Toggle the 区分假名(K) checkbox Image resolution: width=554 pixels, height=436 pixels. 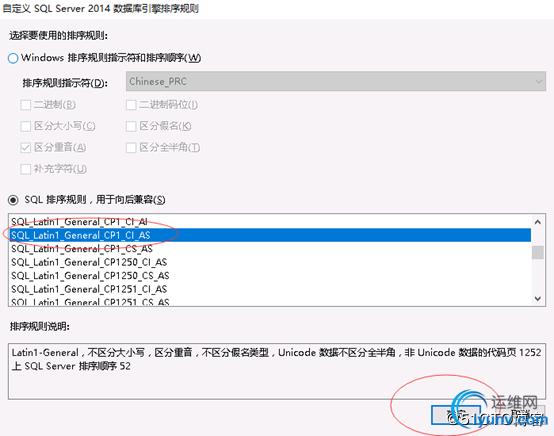point(131,126)
